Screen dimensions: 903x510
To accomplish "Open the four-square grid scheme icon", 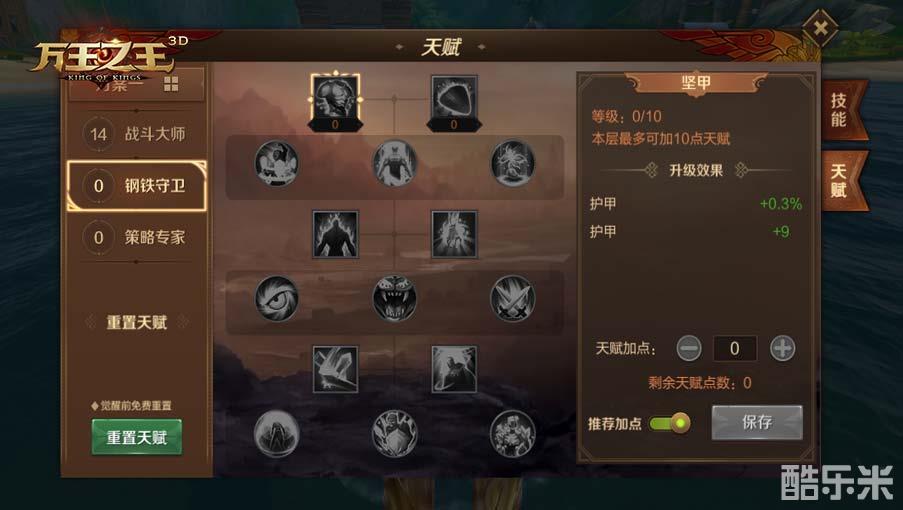I will click(171, 84).
